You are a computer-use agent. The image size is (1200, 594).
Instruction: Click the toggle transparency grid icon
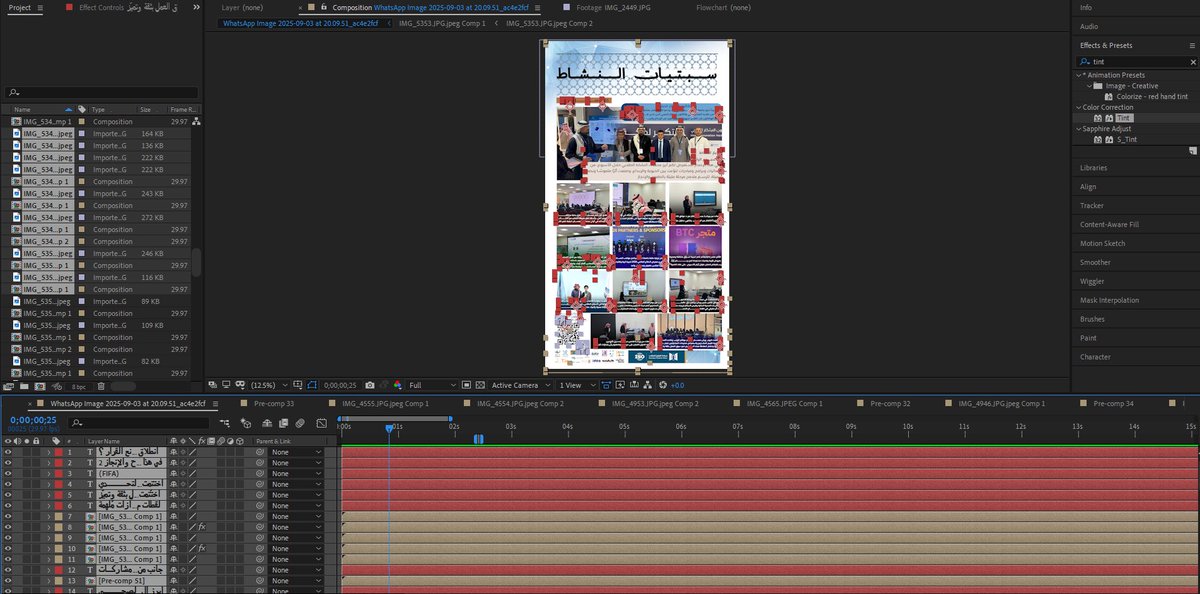click(x=480, y=385)
